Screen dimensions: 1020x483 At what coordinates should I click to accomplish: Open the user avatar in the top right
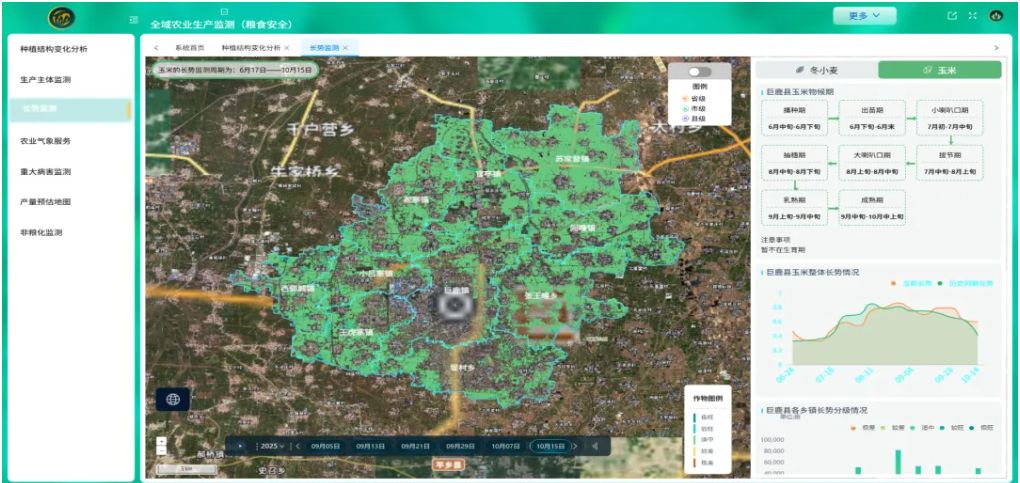pos(996,16)
